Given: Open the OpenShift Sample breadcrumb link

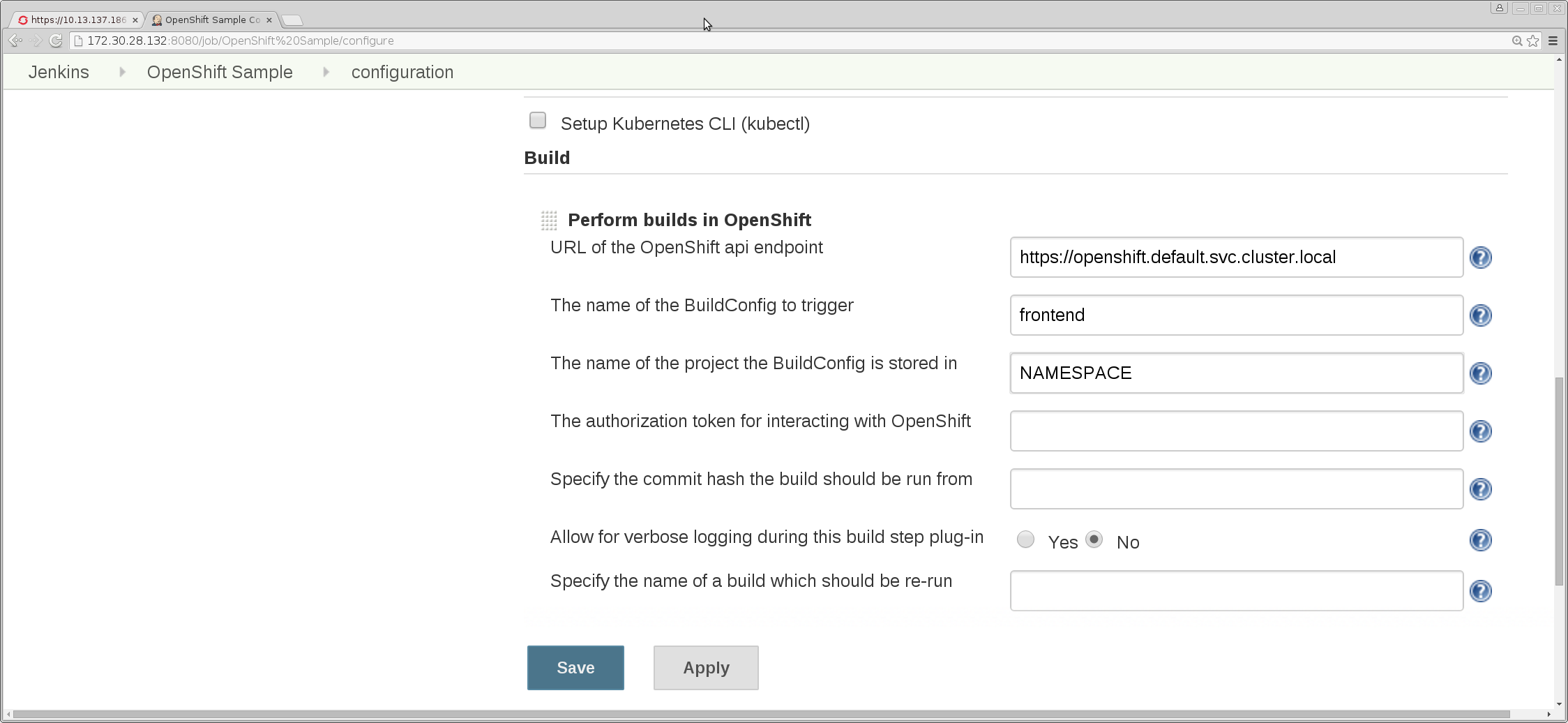Looking at the screenshot, I should tap(220, 72).
